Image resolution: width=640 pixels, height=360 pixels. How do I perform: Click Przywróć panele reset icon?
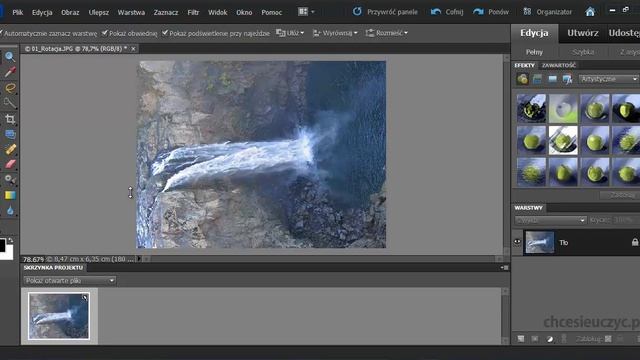pos(357,11)
